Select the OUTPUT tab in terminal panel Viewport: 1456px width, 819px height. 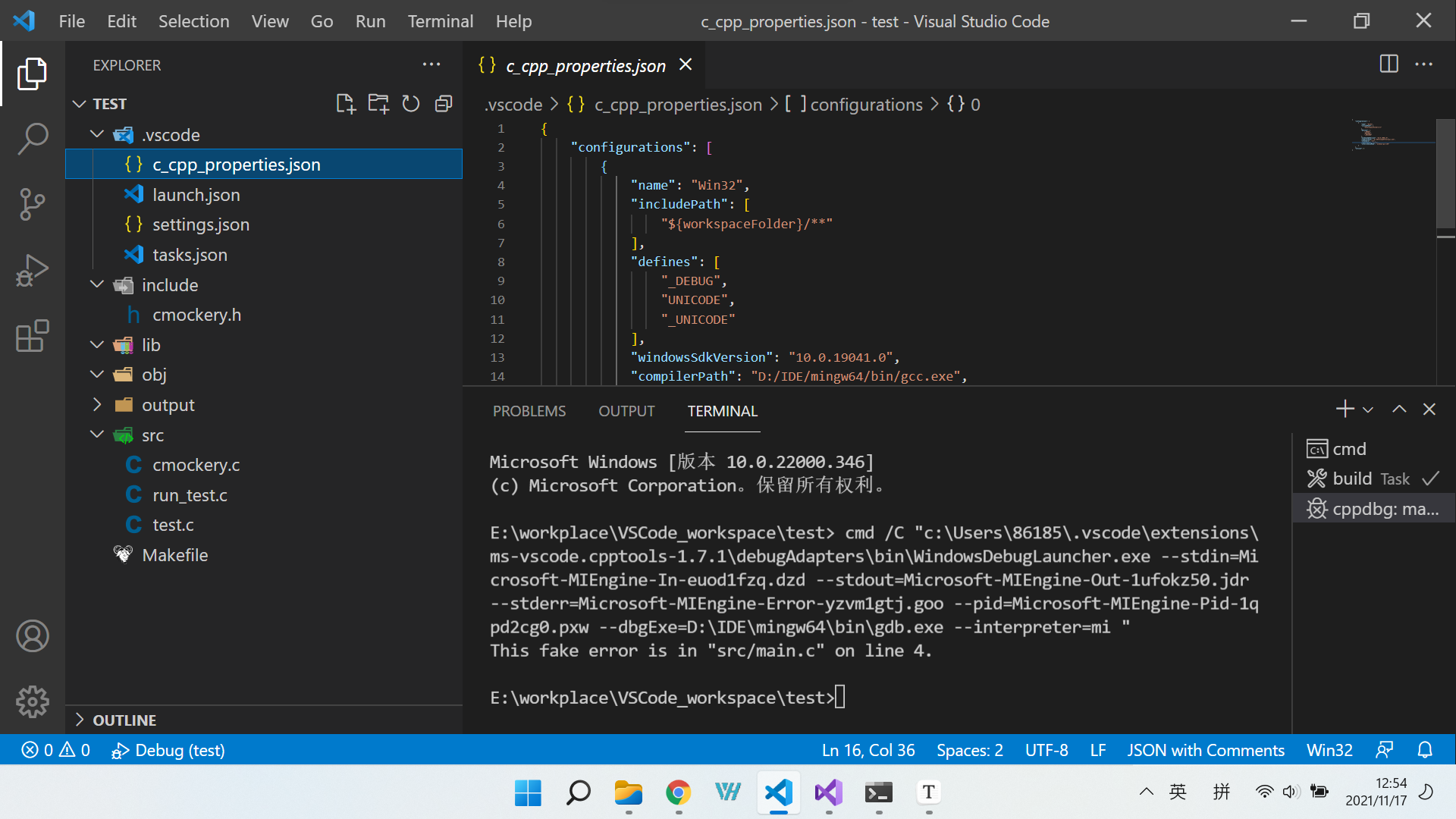pyautogui.click(x=625, y=410)
